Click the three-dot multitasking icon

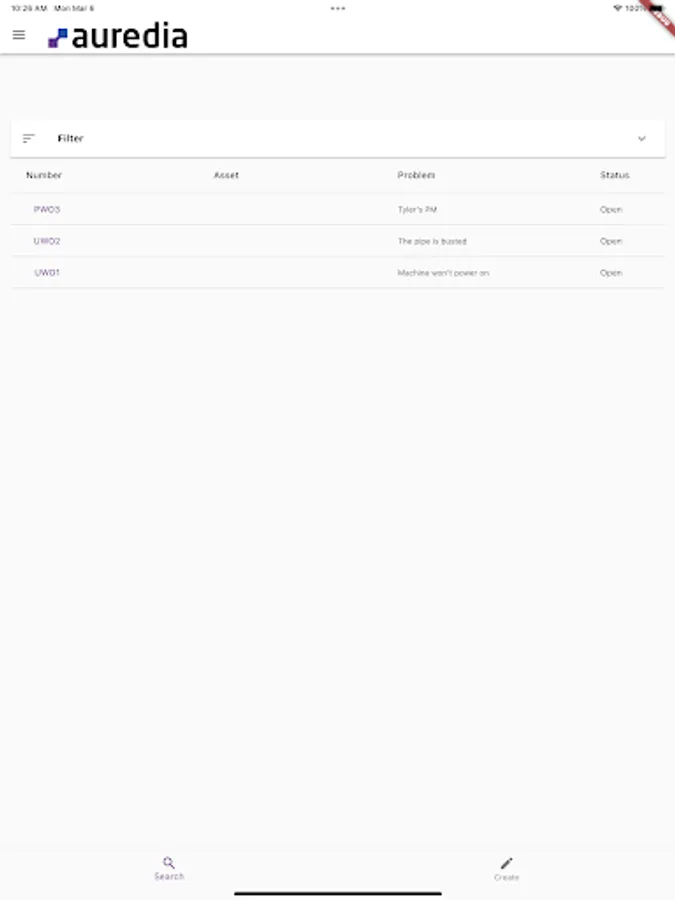[338, 8]
